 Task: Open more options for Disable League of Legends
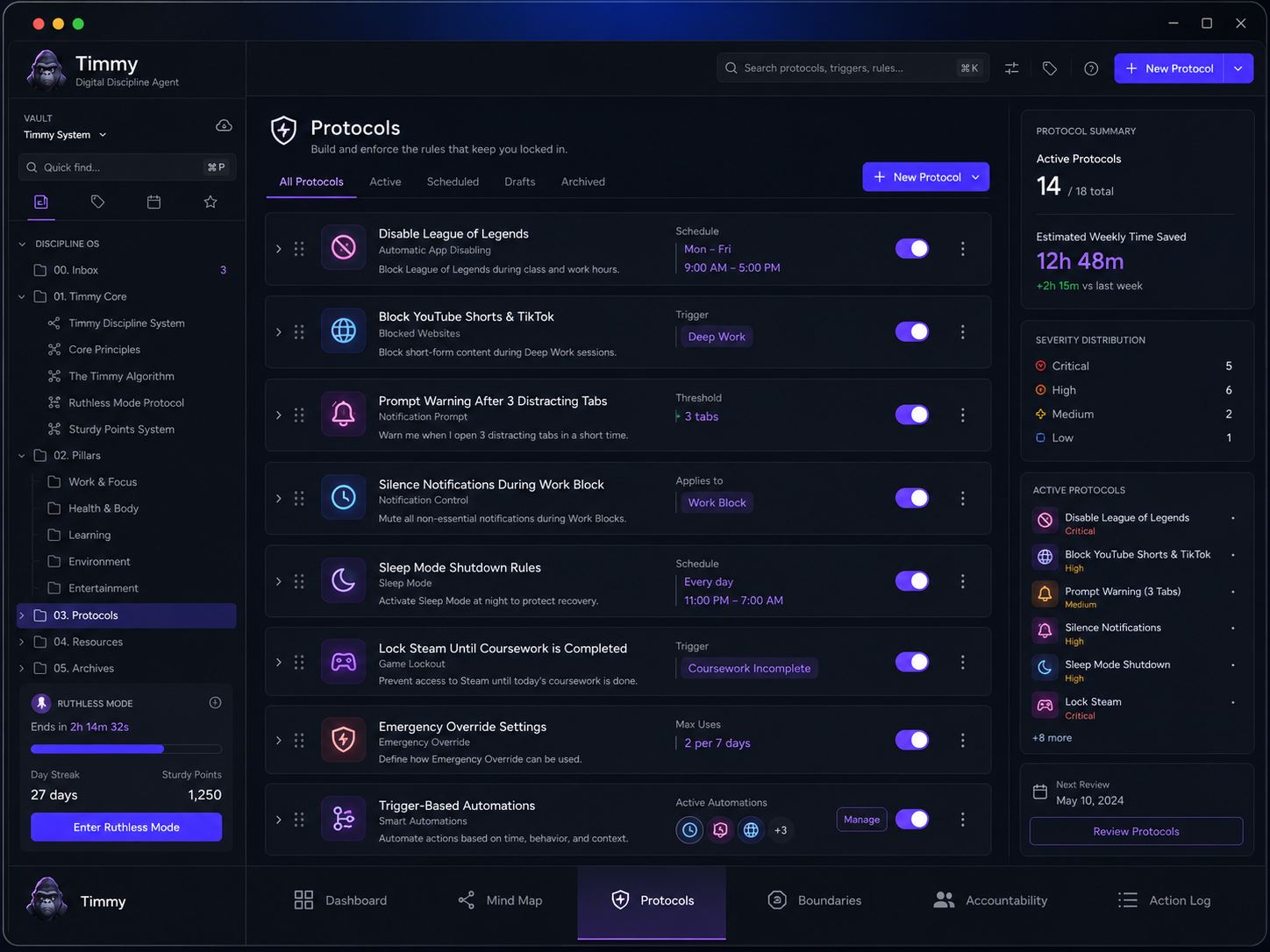[963, 249]
